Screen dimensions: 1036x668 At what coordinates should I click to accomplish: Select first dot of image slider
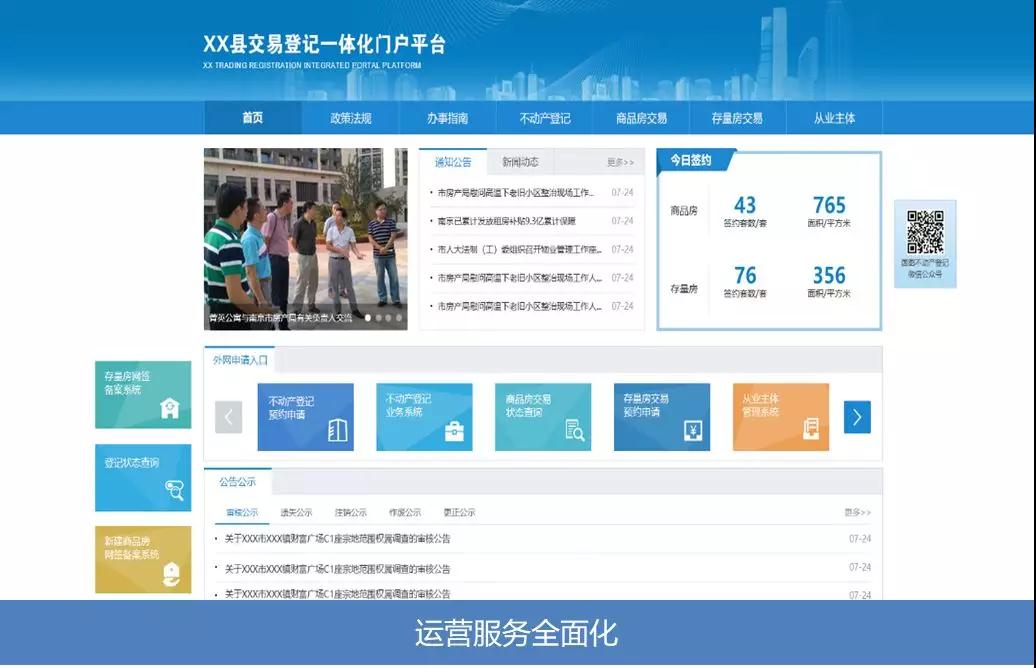click(x=367, y=318)
